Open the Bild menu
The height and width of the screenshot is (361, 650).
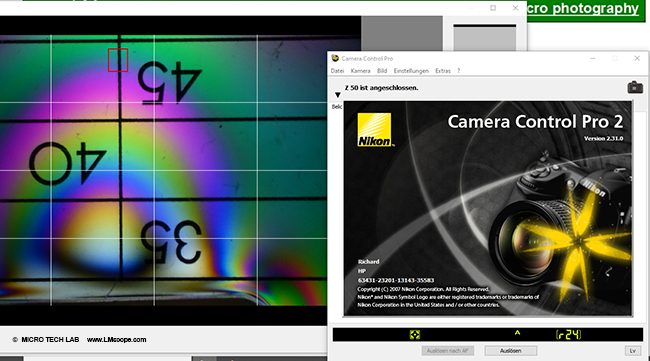tap(382, 71)
